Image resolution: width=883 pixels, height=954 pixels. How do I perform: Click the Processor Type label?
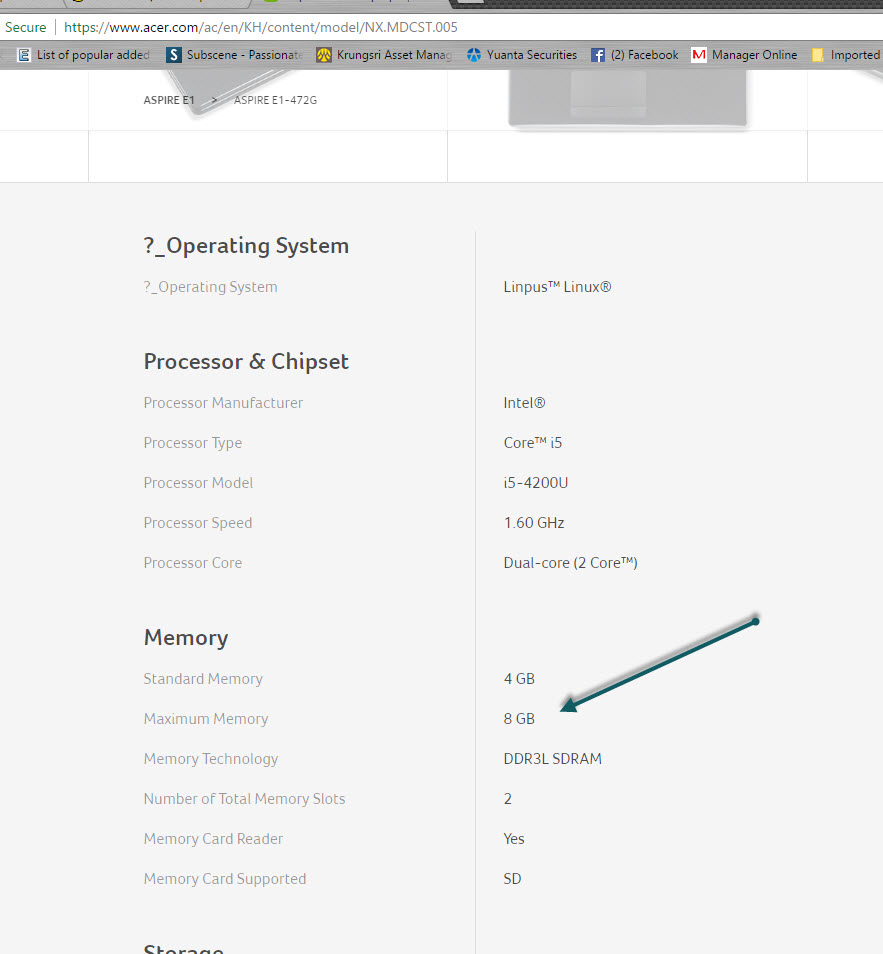pos(192,443)
